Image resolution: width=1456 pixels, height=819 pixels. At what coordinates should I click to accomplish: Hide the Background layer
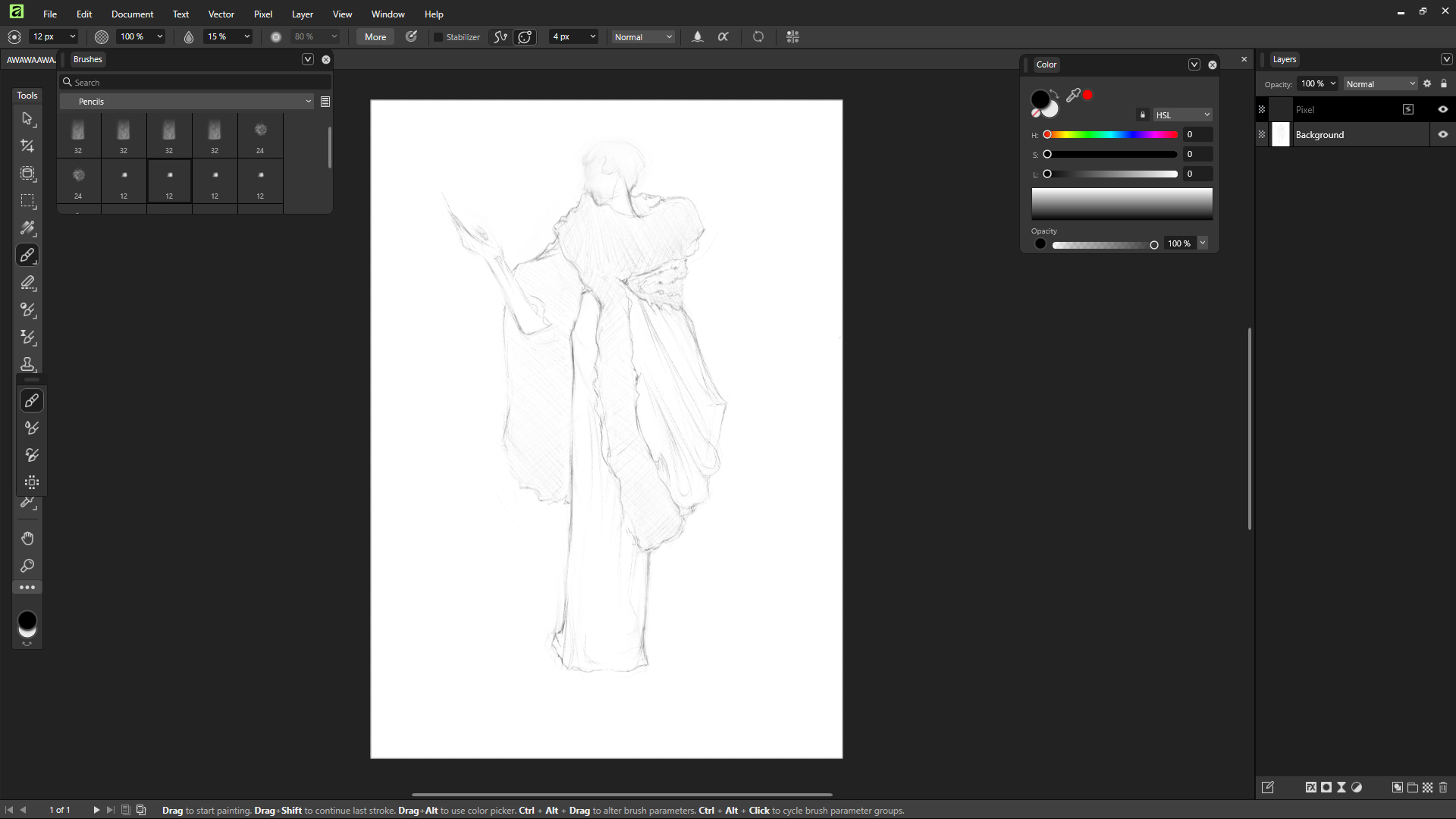pyautogui.click(x=1442, y=134)
